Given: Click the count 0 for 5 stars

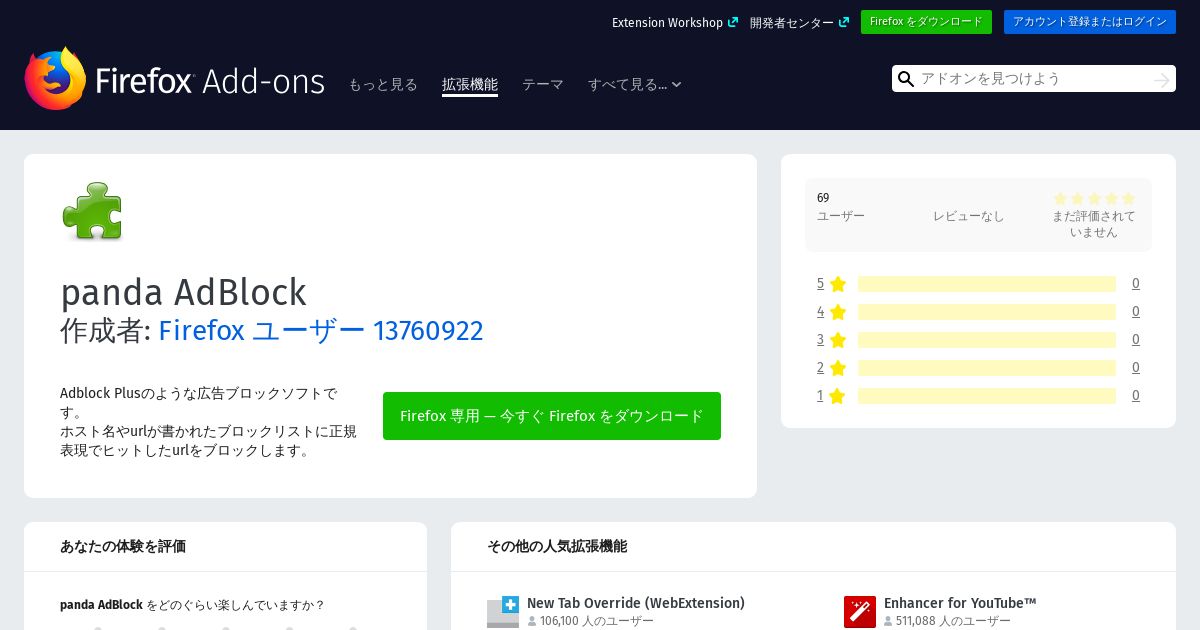Looking at the screenshot, I should (1136, 284).
